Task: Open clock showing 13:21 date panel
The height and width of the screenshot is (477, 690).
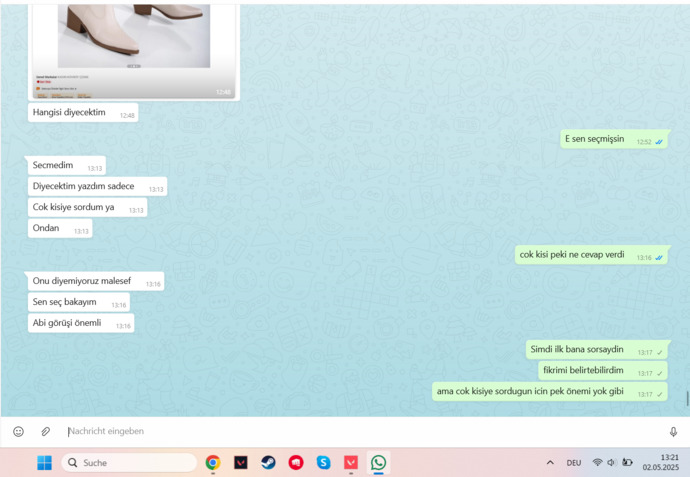Action: pos(661,462)
